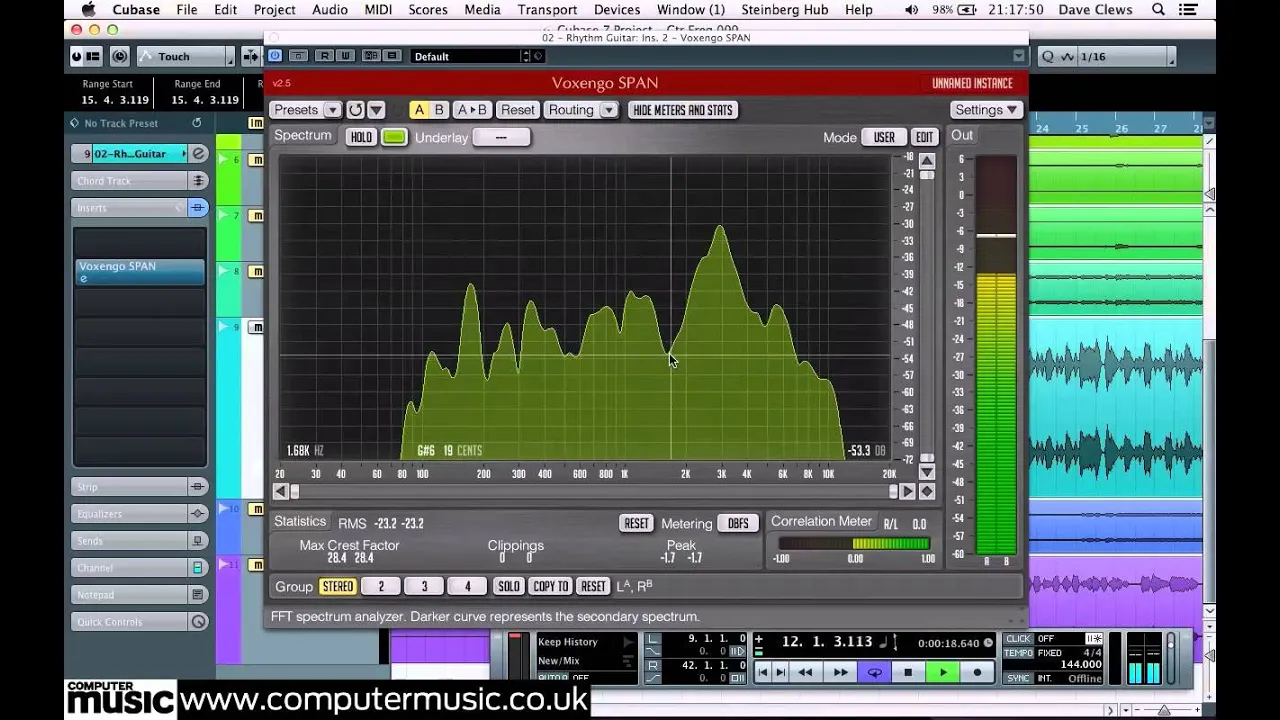Open the Settings menu in SPAN
This screenshot has width=1280, height=720.
(985, 110)
